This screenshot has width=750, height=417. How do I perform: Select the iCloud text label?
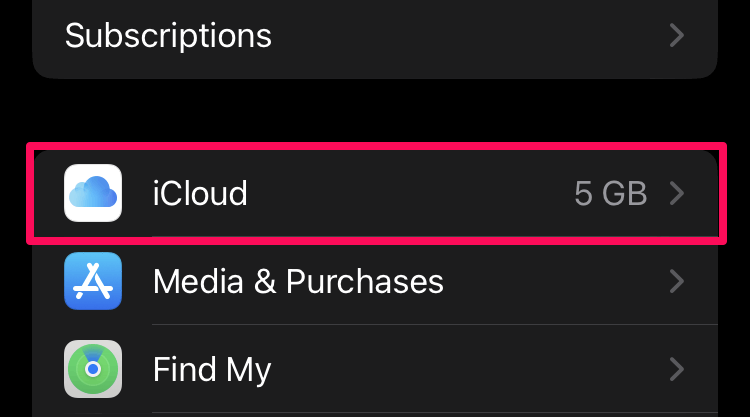click(200, 193)
